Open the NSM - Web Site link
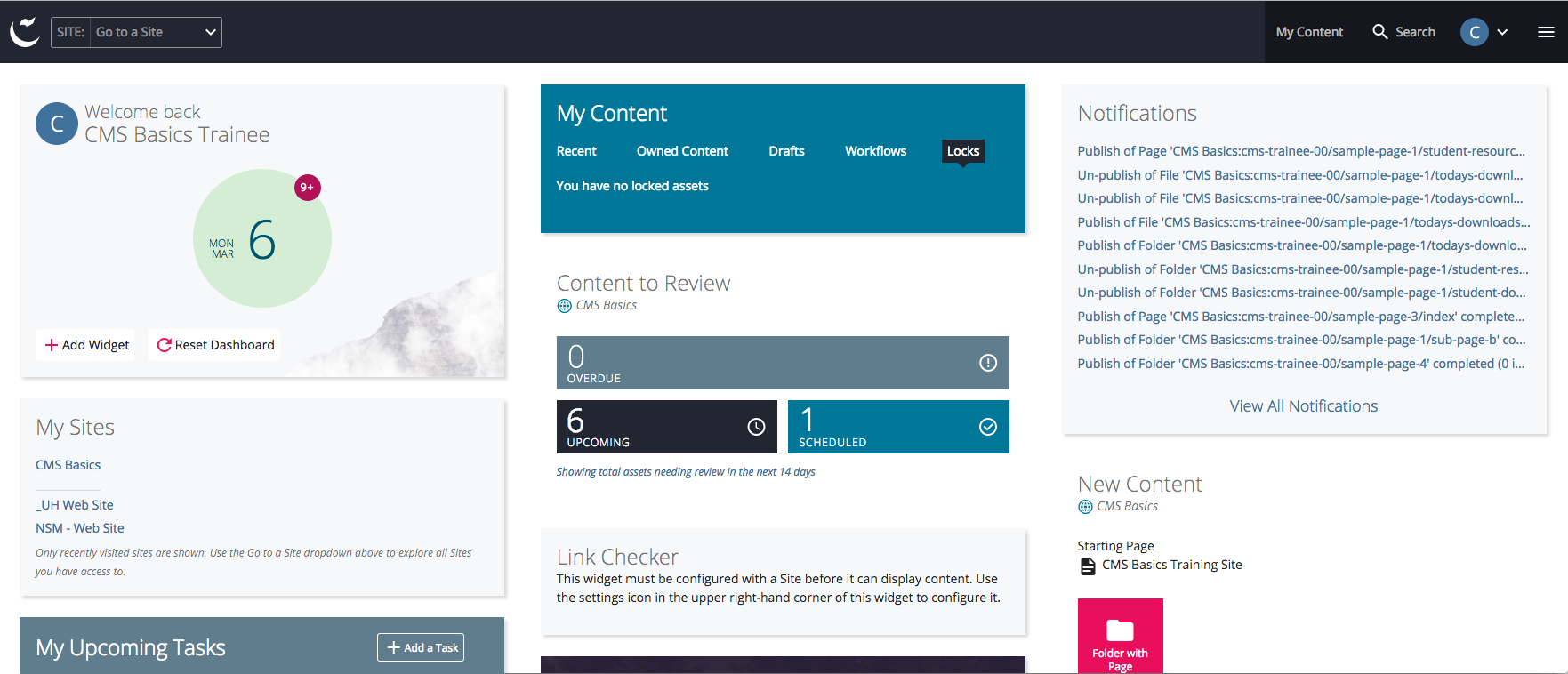Image resolution: width=1568 pixels, height=674 pixels. 80,528
